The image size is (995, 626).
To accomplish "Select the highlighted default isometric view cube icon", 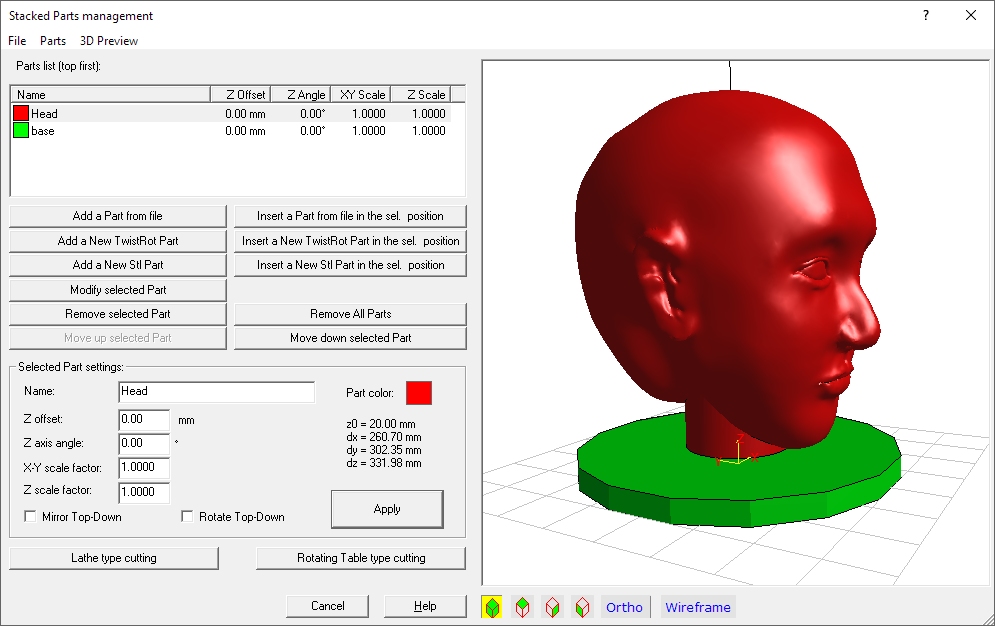I will 491,606.
